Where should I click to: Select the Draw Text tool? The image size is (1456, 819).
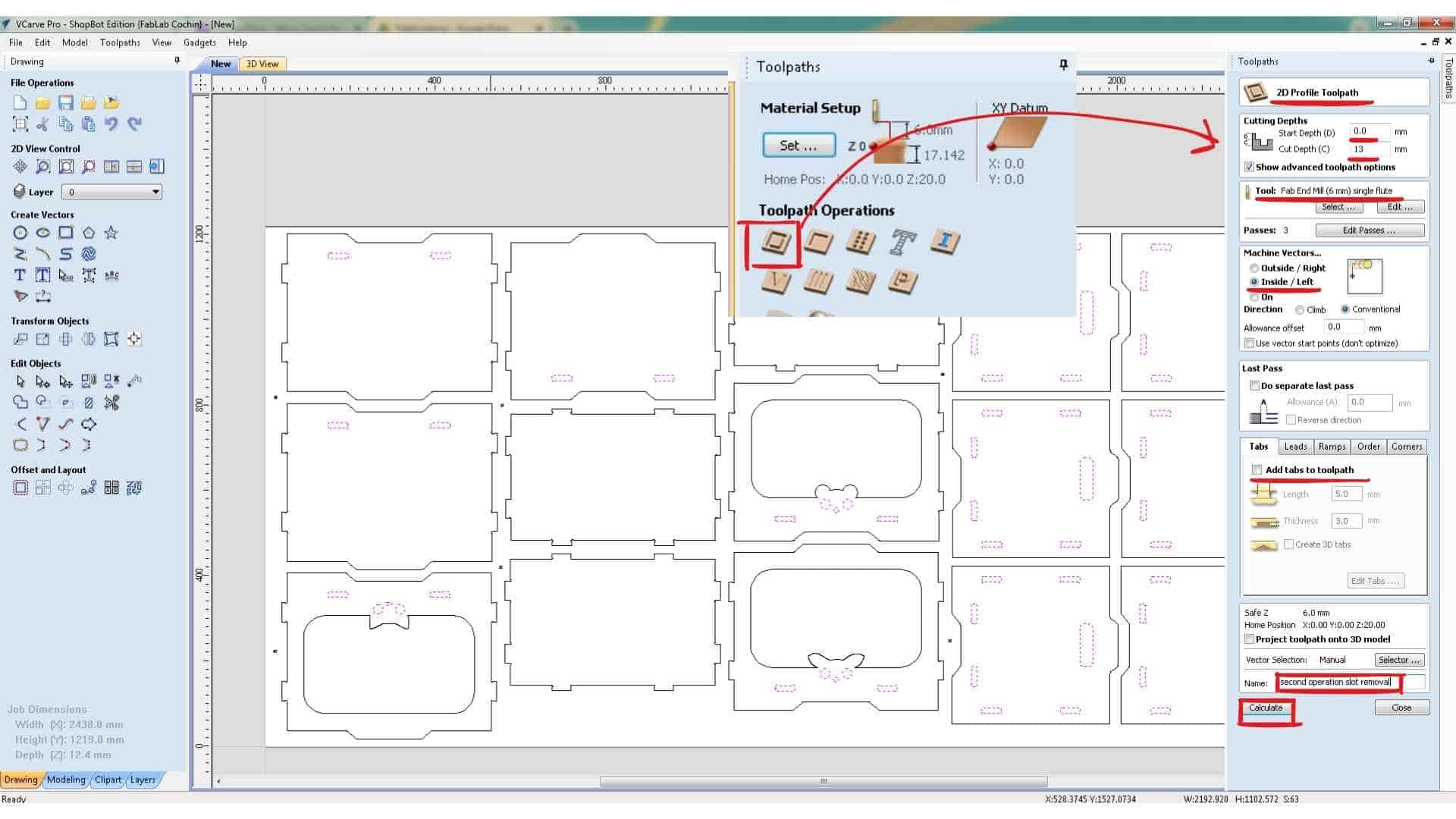(20, 275)
